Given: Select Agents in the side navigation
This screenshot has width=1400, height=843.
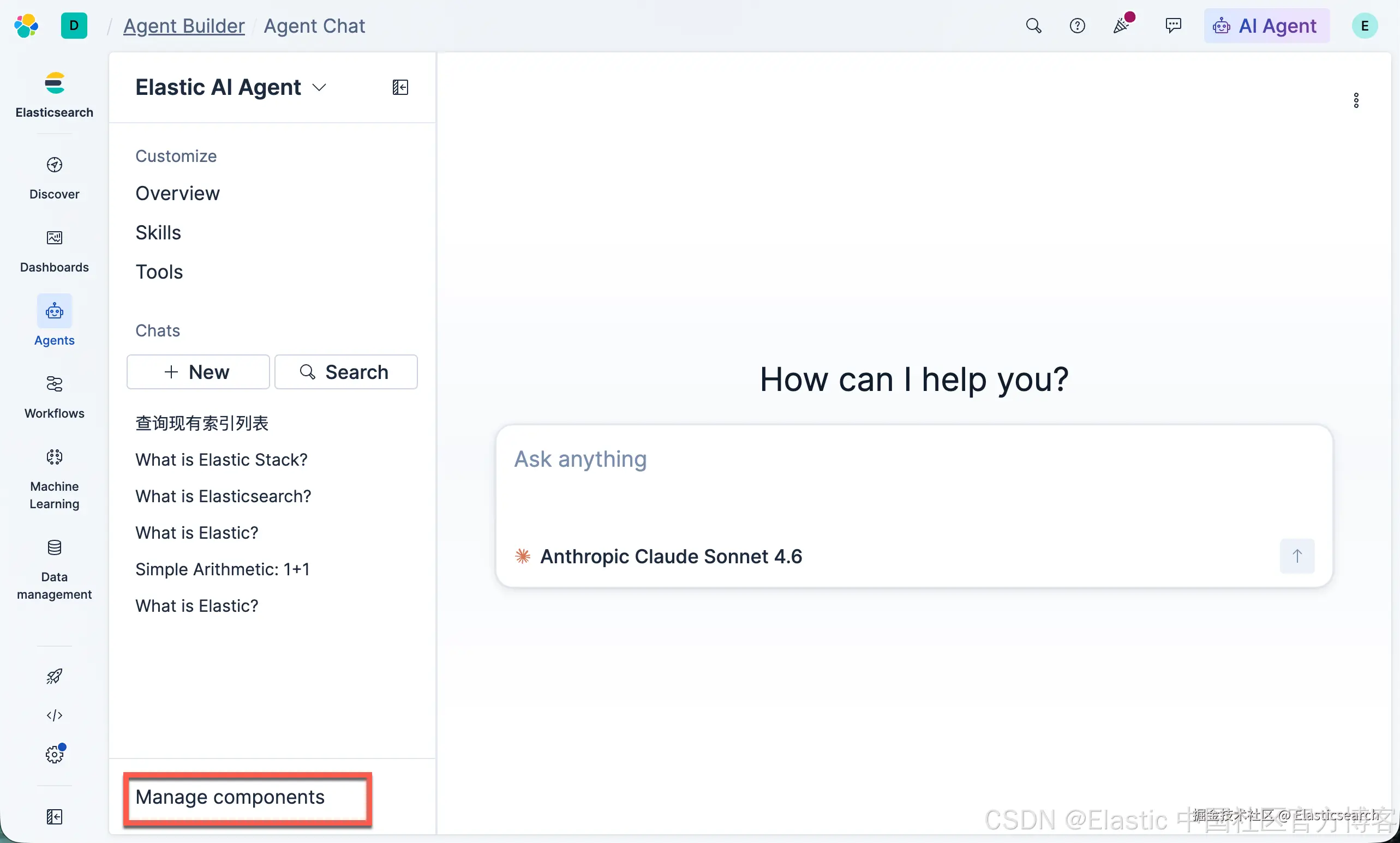Looking at the screenshot, I should pos(55,321).
